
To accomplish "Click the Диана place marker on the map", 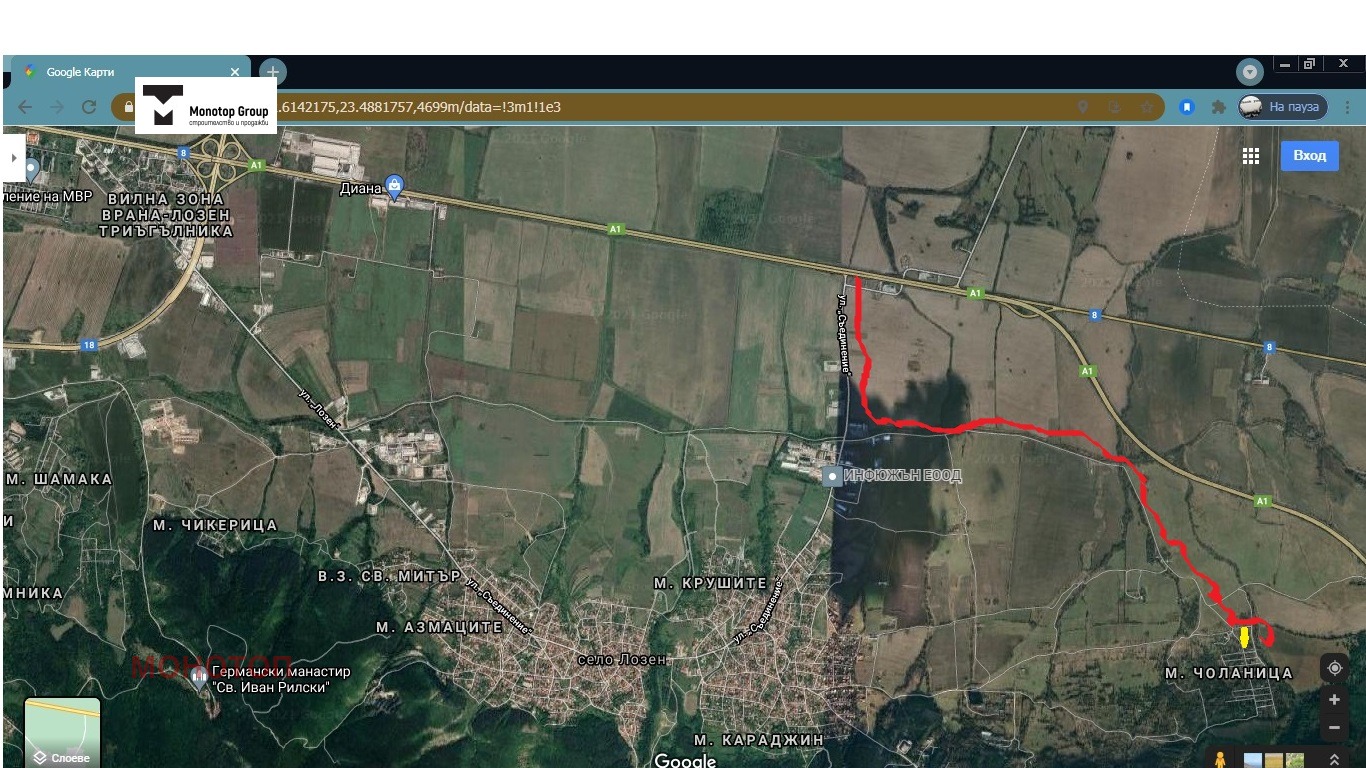I will 393,186.
